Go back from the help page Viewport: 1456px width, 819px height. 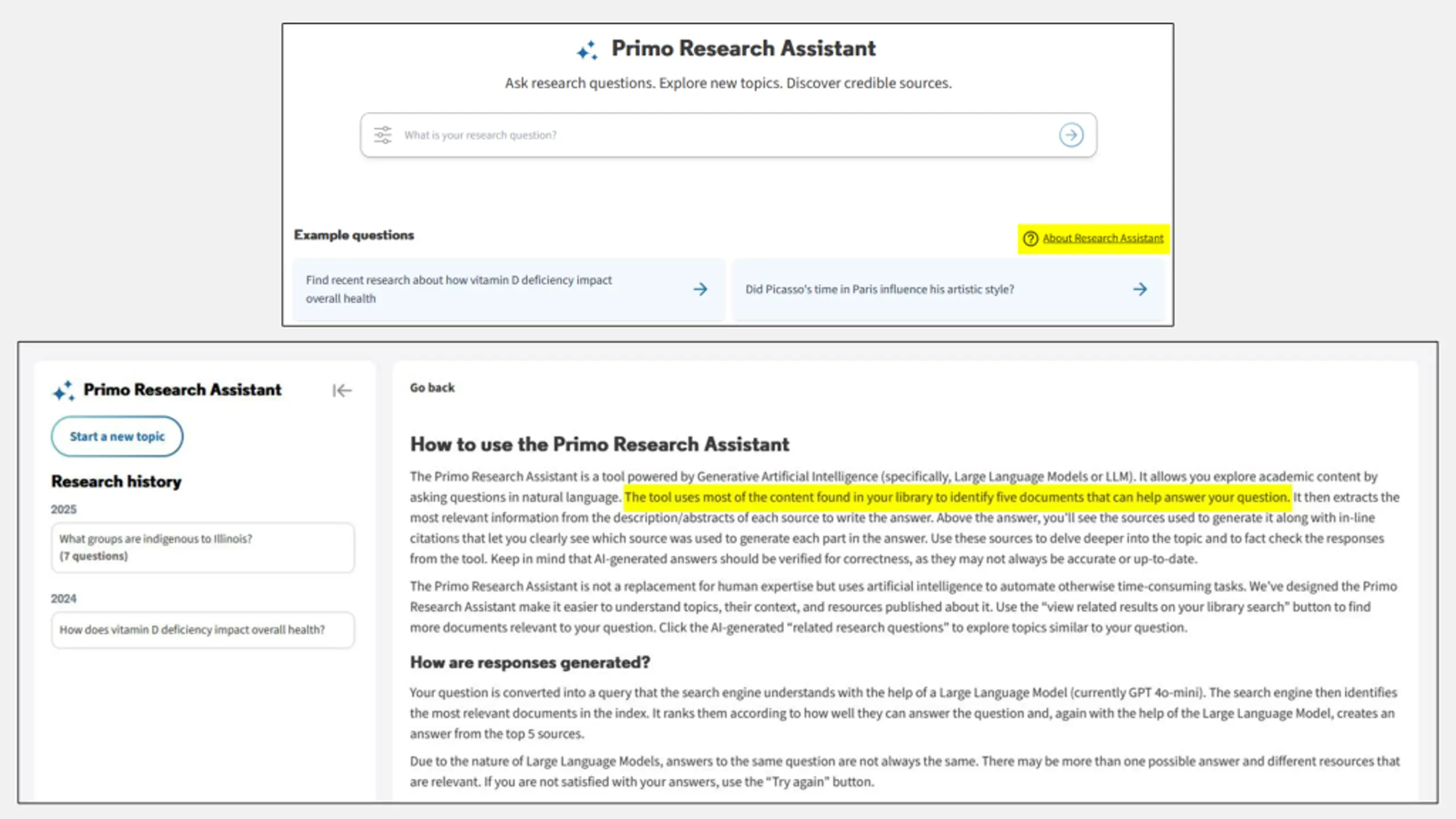(x=432, y=387)
